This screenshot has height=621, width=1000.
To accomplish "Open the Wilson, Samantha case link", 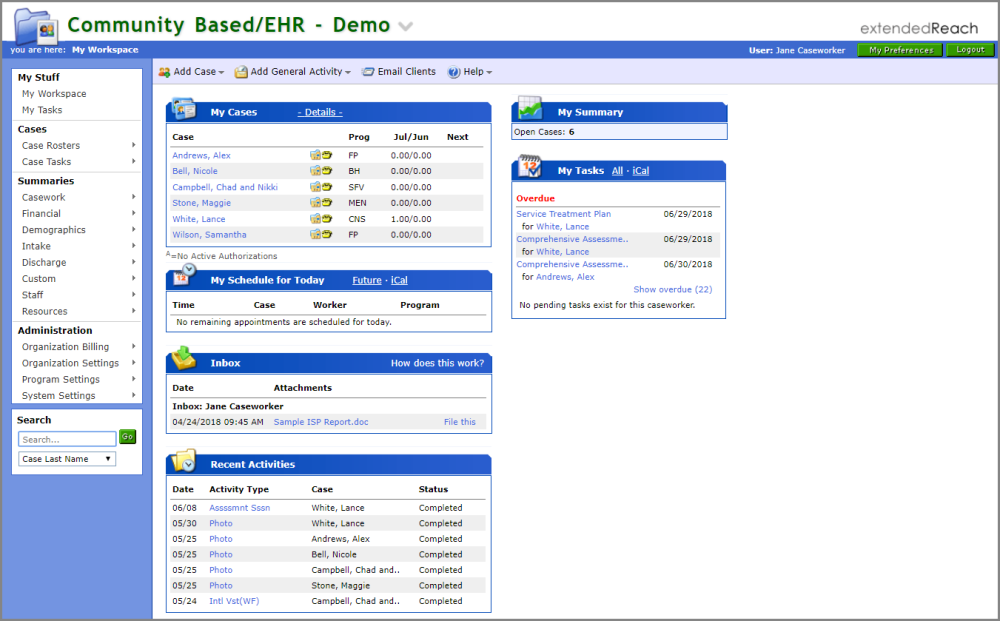I will tap(209, 235).
